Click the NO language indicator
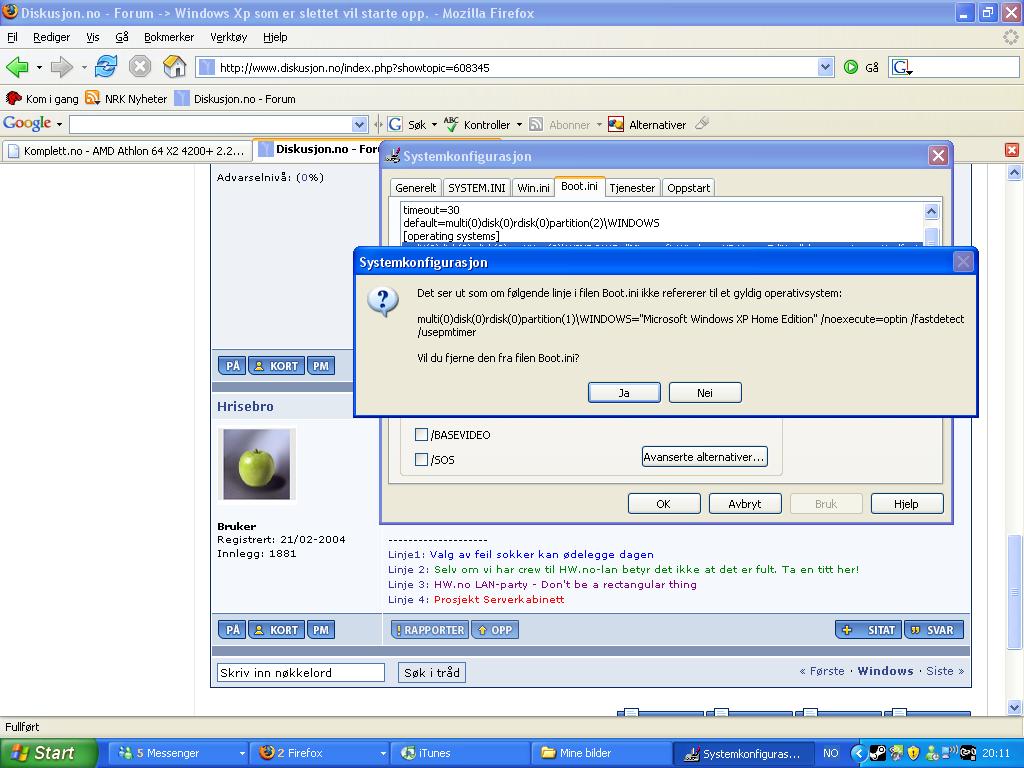The width and height of the screenshot is (1024, 768). click(x=831, y=753)
